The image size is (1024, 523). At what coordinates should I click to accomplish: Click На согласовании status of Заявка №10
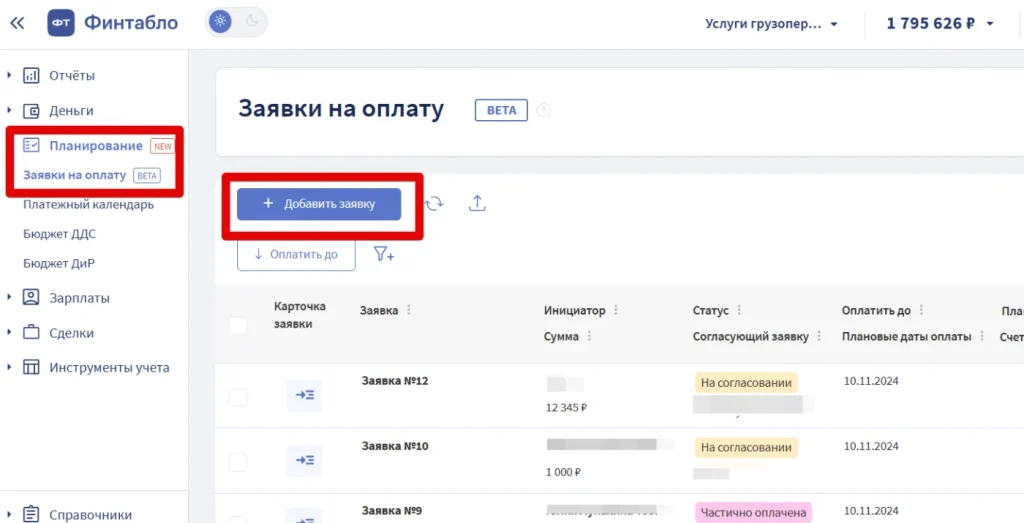pyautogui.click(x=746, y=447)
